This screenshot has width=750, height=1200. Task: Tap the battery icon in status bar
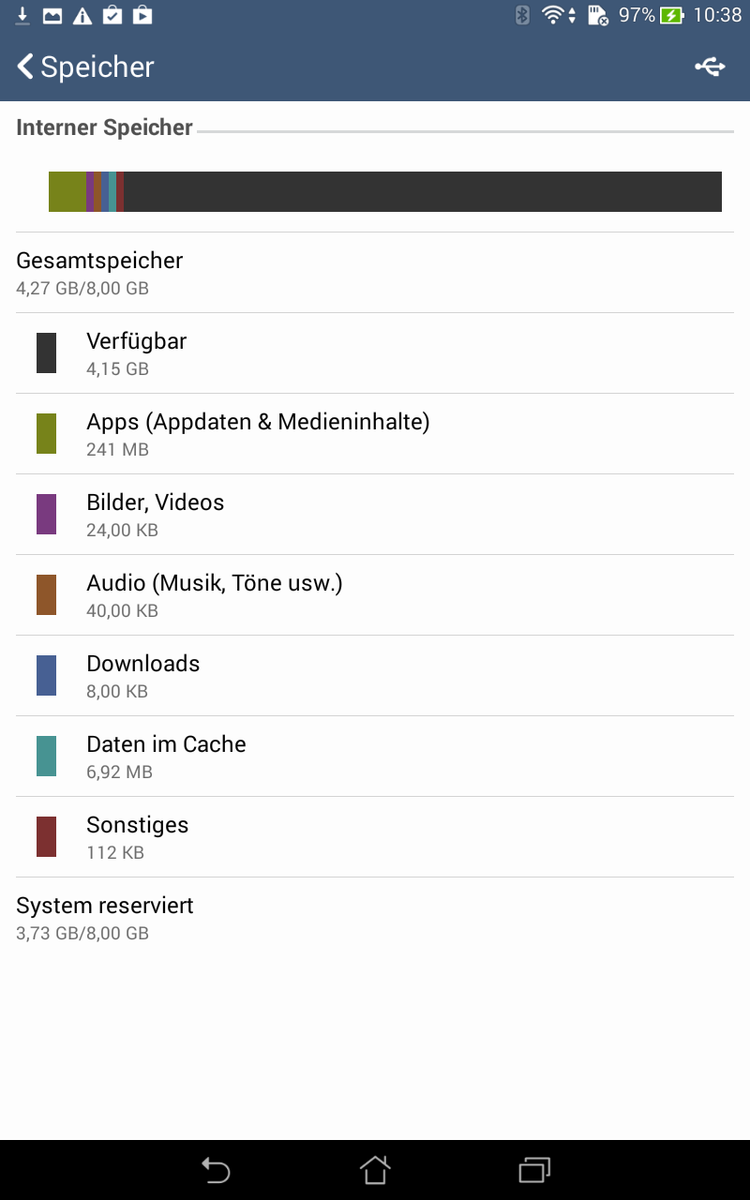pos(672,15)
